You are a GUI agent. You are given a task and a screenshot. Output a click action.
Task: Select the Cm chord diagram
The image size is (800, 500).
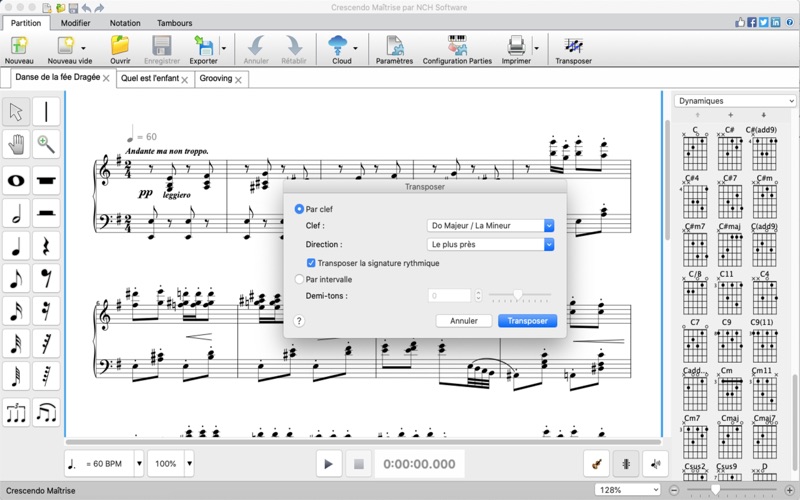[730, 390]
